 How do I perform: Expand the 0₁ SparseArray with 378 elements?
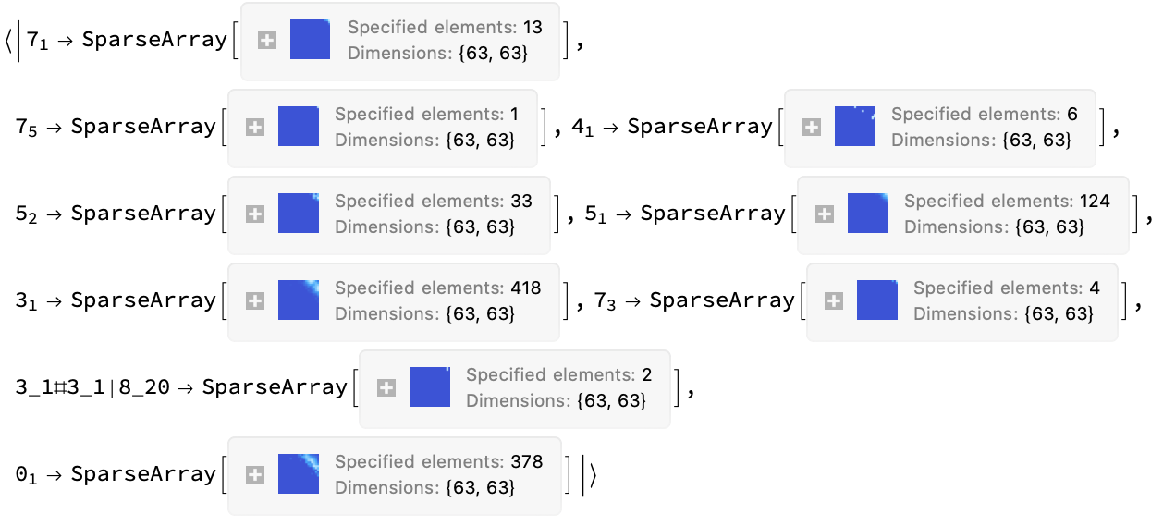point(255,474)
